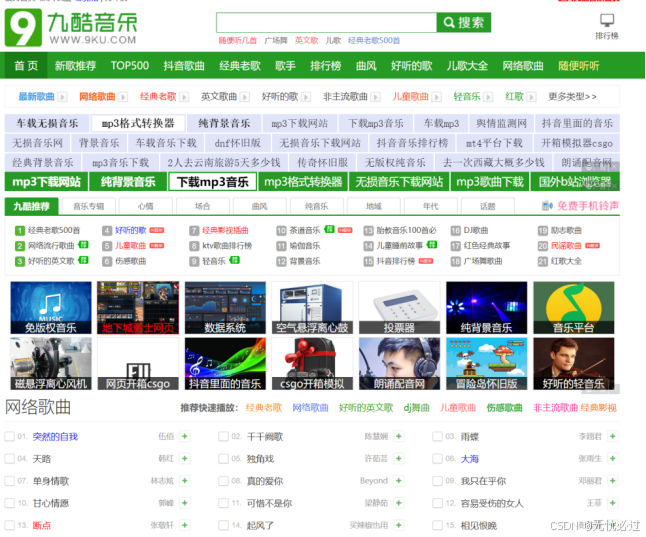The width and height of the screenshot is (646, 537).
Task: Add 大海 using its plus icon
Action: click(x=613, y=458)
